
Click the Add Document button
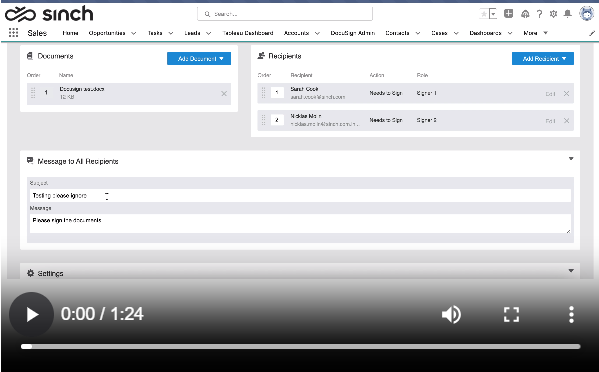click(x=199, y=58)
